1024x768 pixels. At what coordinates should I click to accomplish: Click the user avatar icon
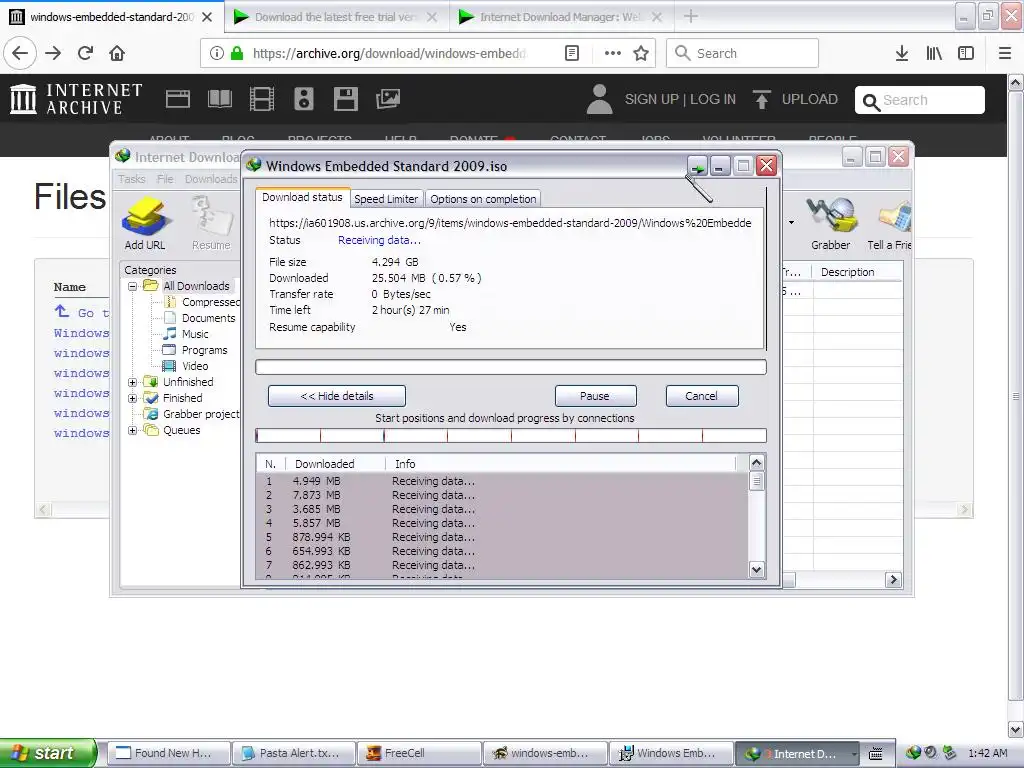click(x=599, y=99)
